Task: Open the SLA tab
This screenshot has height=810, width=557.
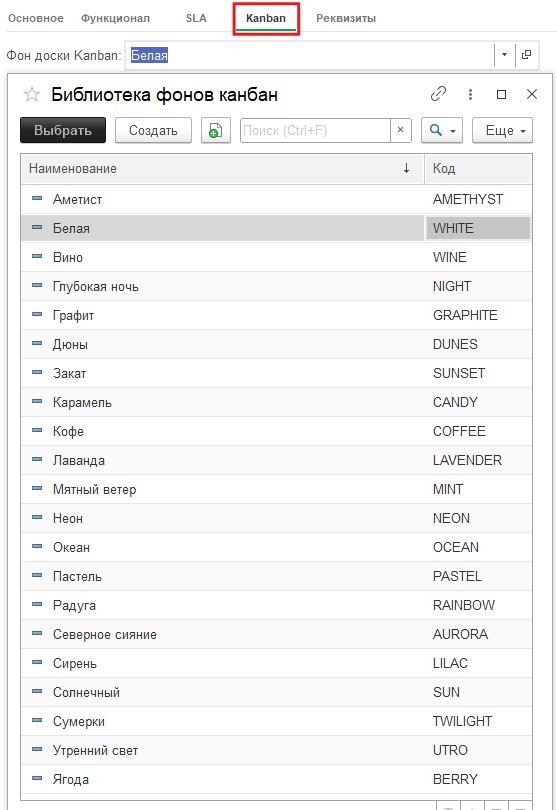Action: (x=196, y=18)
